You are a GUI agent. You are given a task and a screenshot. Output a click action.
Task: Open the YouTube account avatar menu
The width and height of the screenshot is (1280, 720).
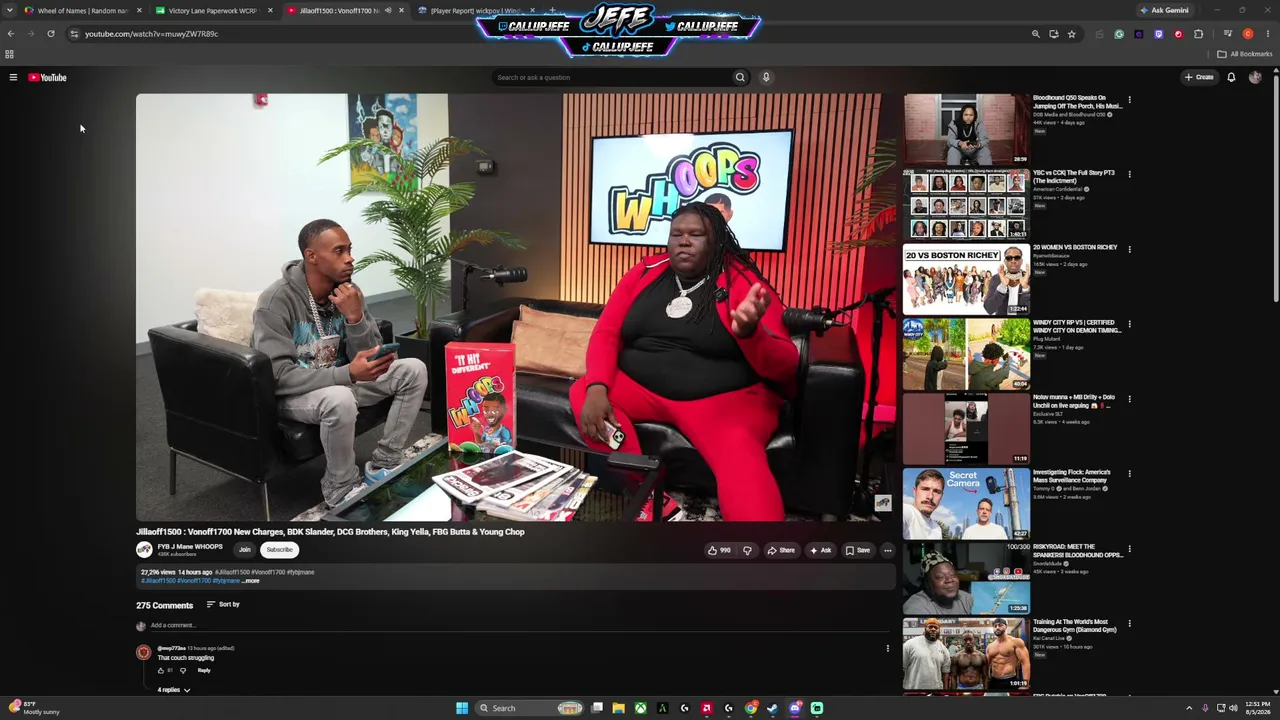coord(1255,77)
